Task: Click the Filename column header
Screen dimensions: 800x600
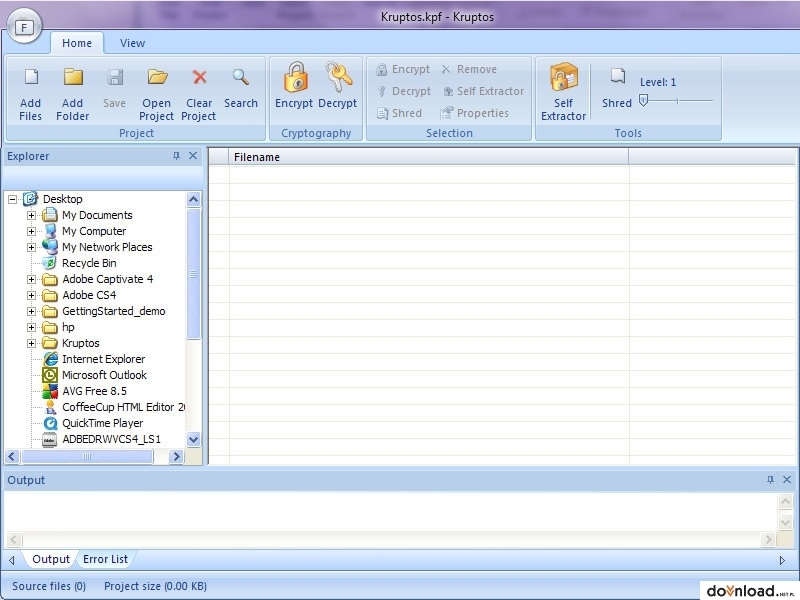Action: [429, 157]
